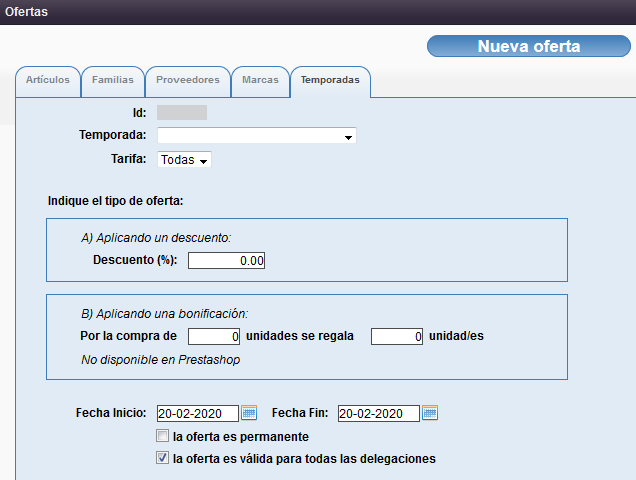Click the Temporadas tab

[x=330, y=80]
